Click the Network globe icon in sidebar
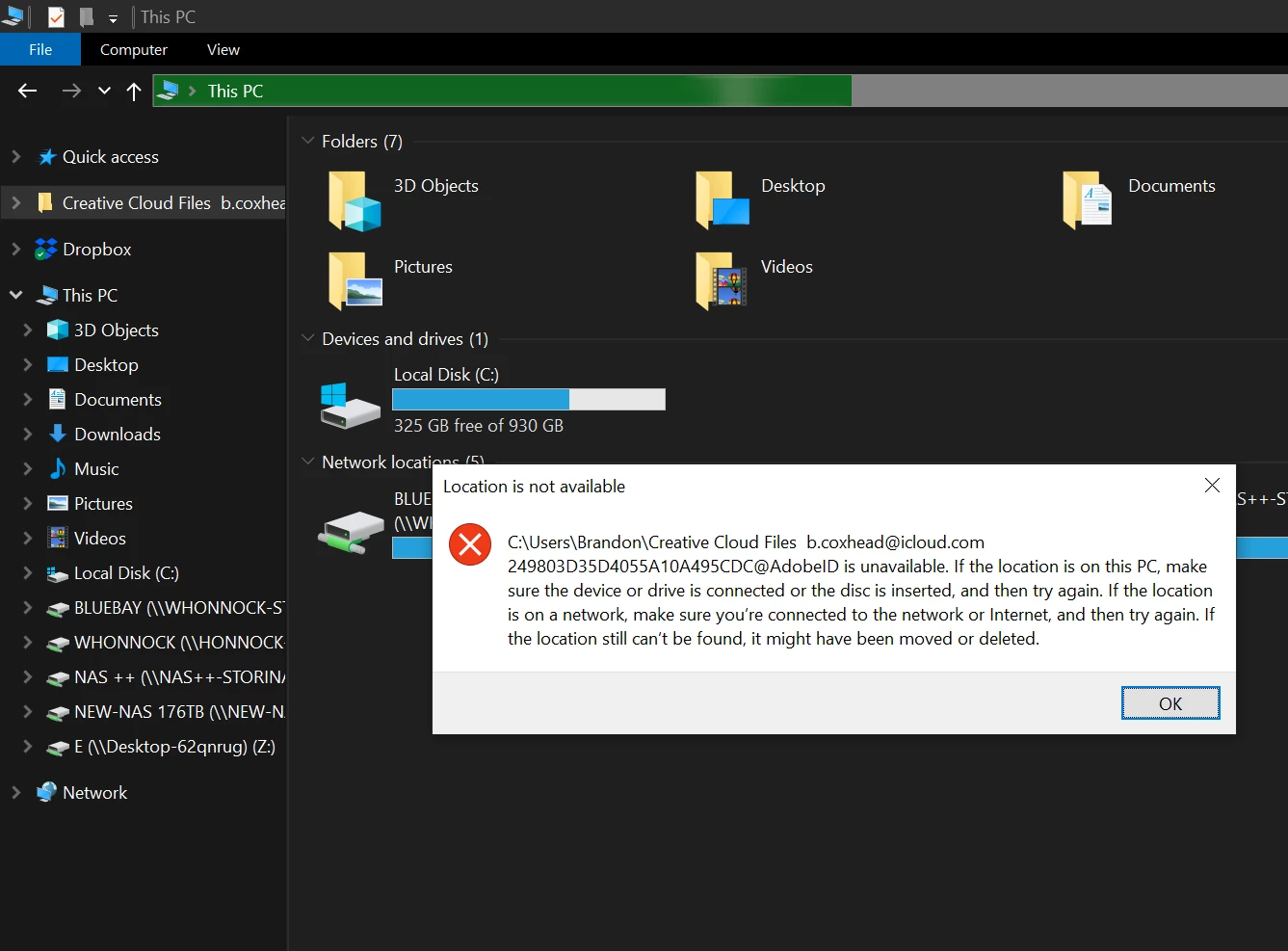 46,792
